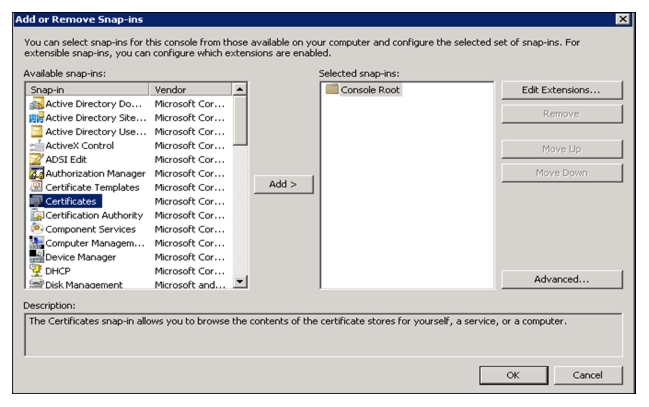649x407 pixels.
Task: Click the Certificate Templates icon
Action: pyautogui.click(x=36, y=187)
